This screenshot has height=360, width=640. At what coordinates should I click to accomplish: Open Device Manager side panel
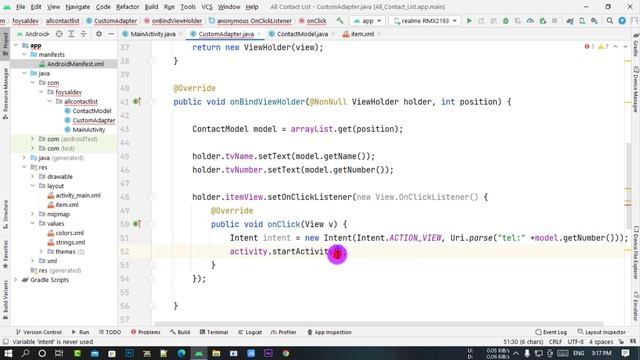coord(636,89)
